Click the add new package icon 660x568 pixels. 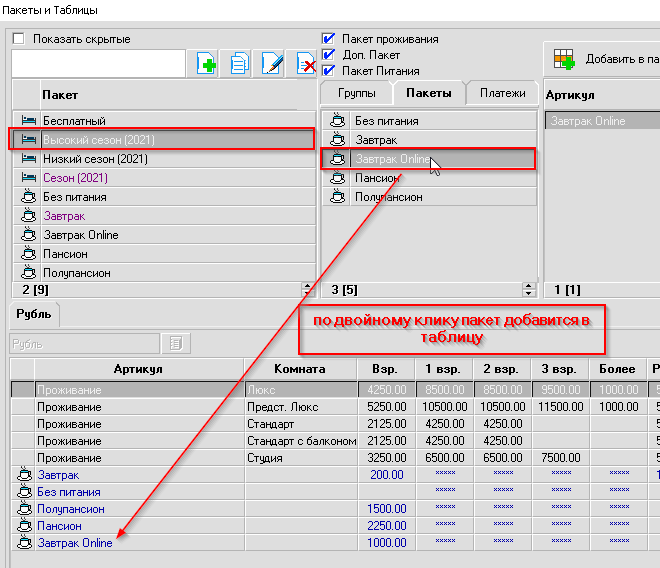tap(207, 64)
